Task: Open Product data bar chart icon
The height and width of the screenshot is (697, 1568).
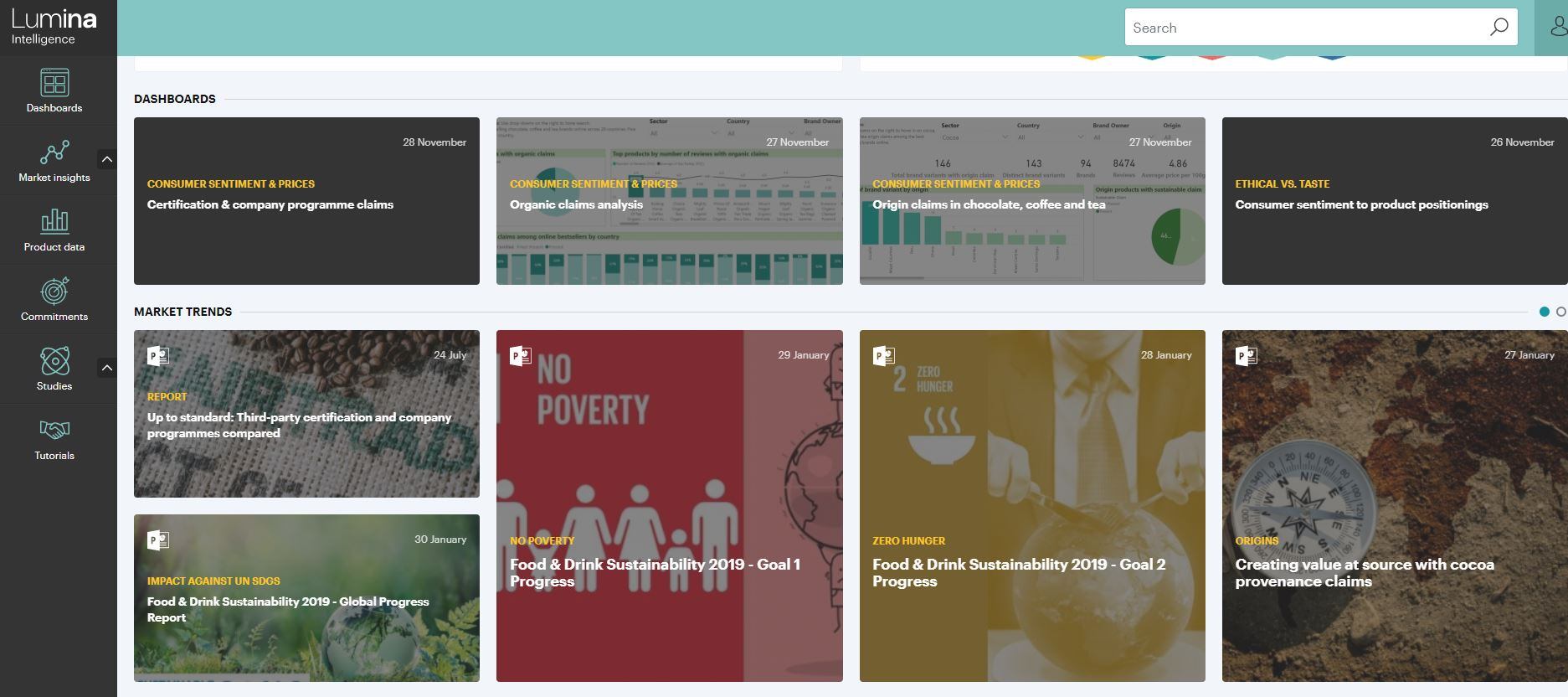Action: pyautogui.click(x=54, y=222)
